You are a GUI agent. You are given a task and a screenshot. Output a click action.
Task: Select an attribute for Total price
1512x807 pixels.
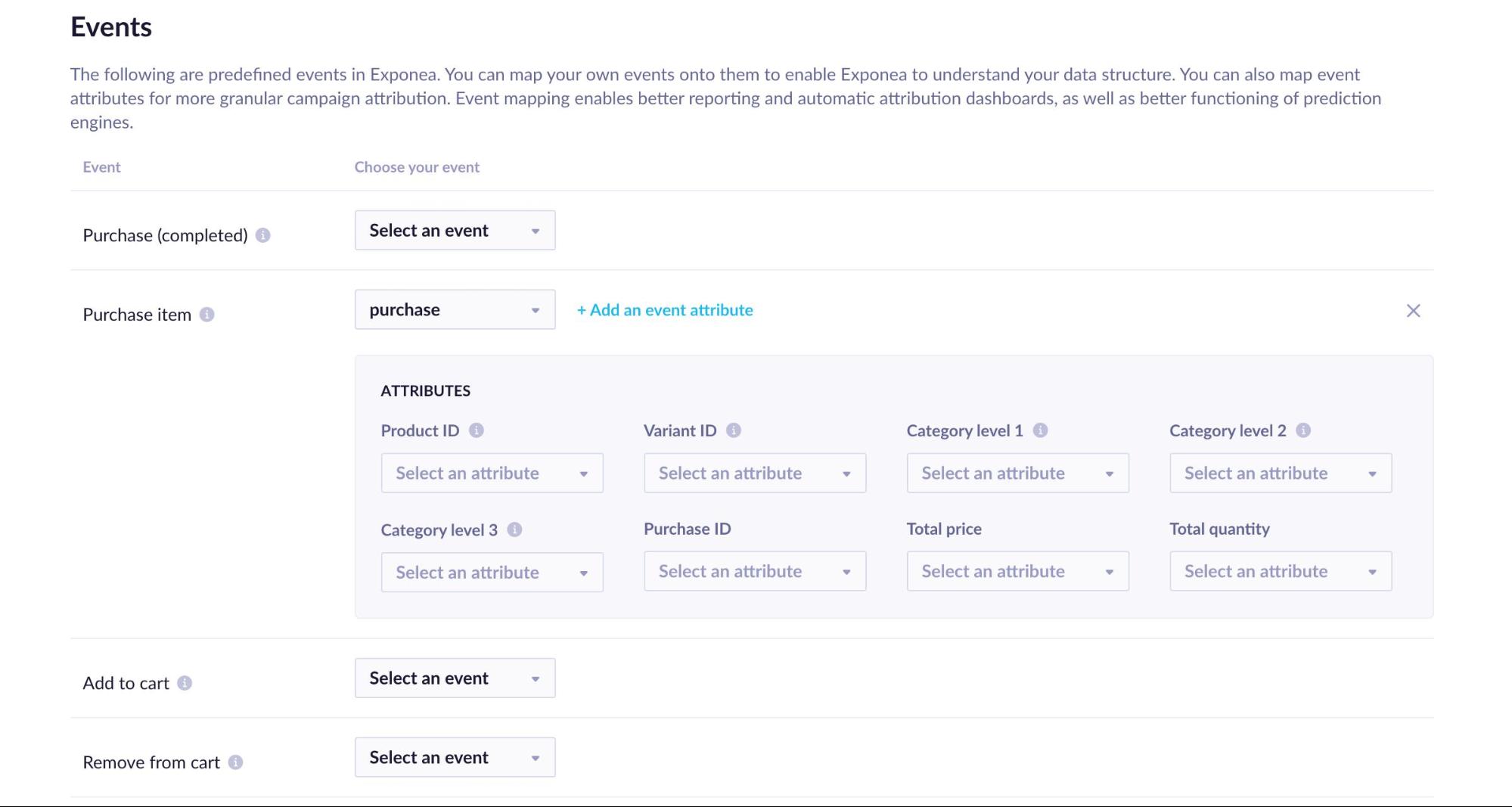[x=1017, y=572]
